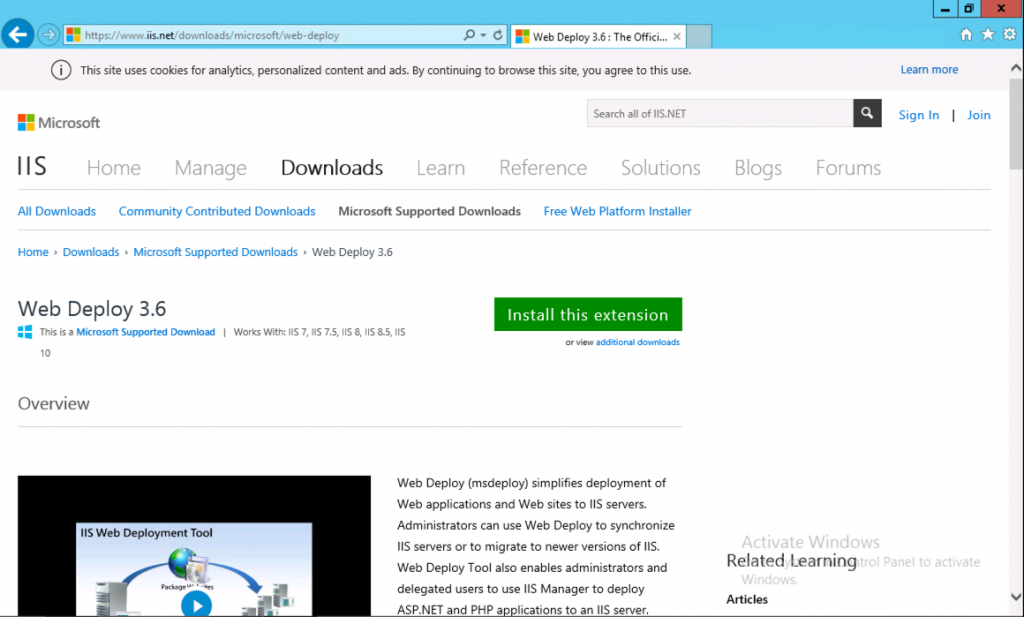1024x617 pixels.
Task: Click the forward navigation arrow
Action: coord(47,33)
